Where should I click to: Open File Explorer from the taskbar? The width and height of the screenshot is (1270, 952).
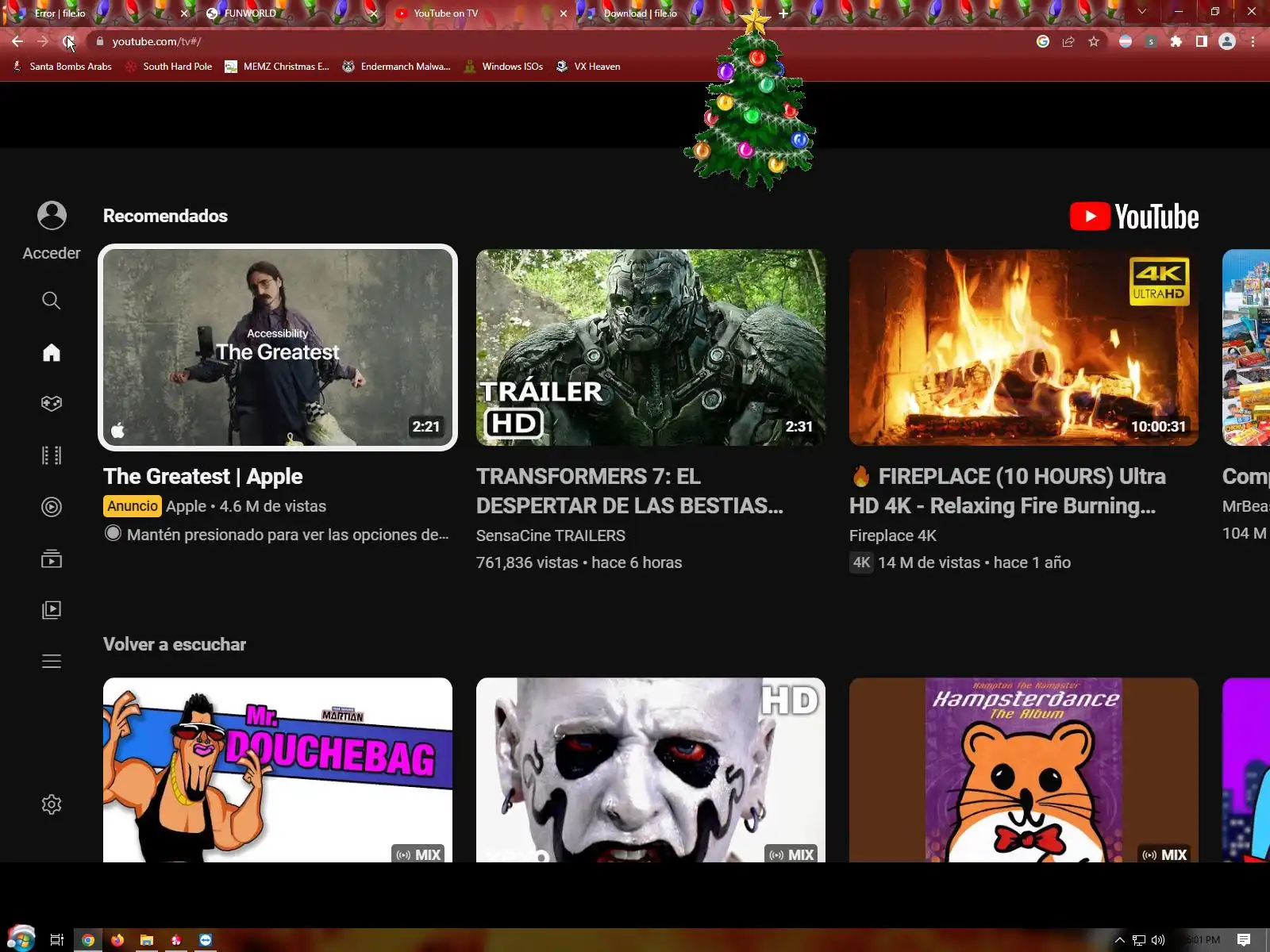147,940
